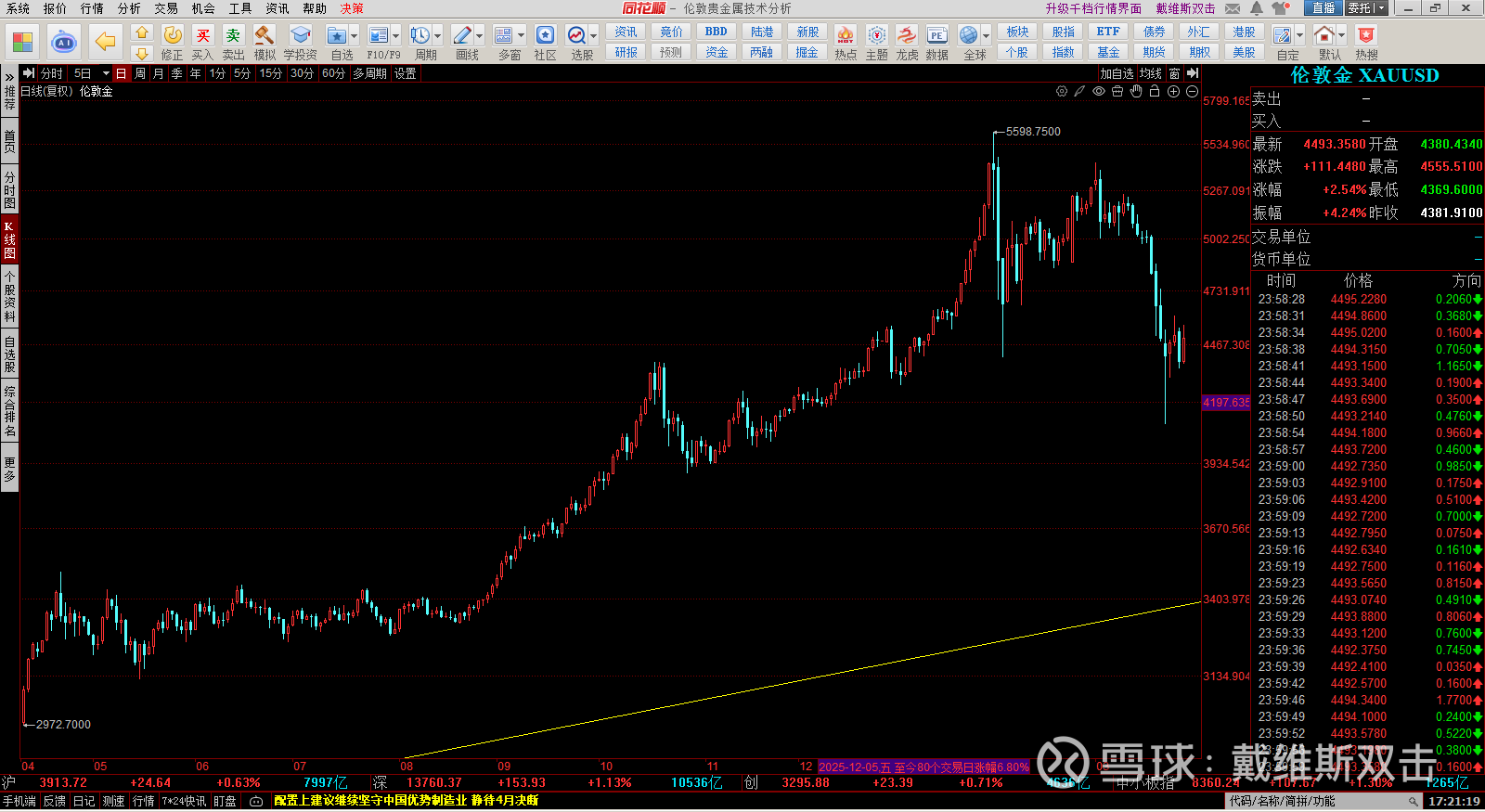Click 升级千档行情界面 upgrade link
Image resolution: width=1485 pixels, height=812 pixels.
[1093, 8]
